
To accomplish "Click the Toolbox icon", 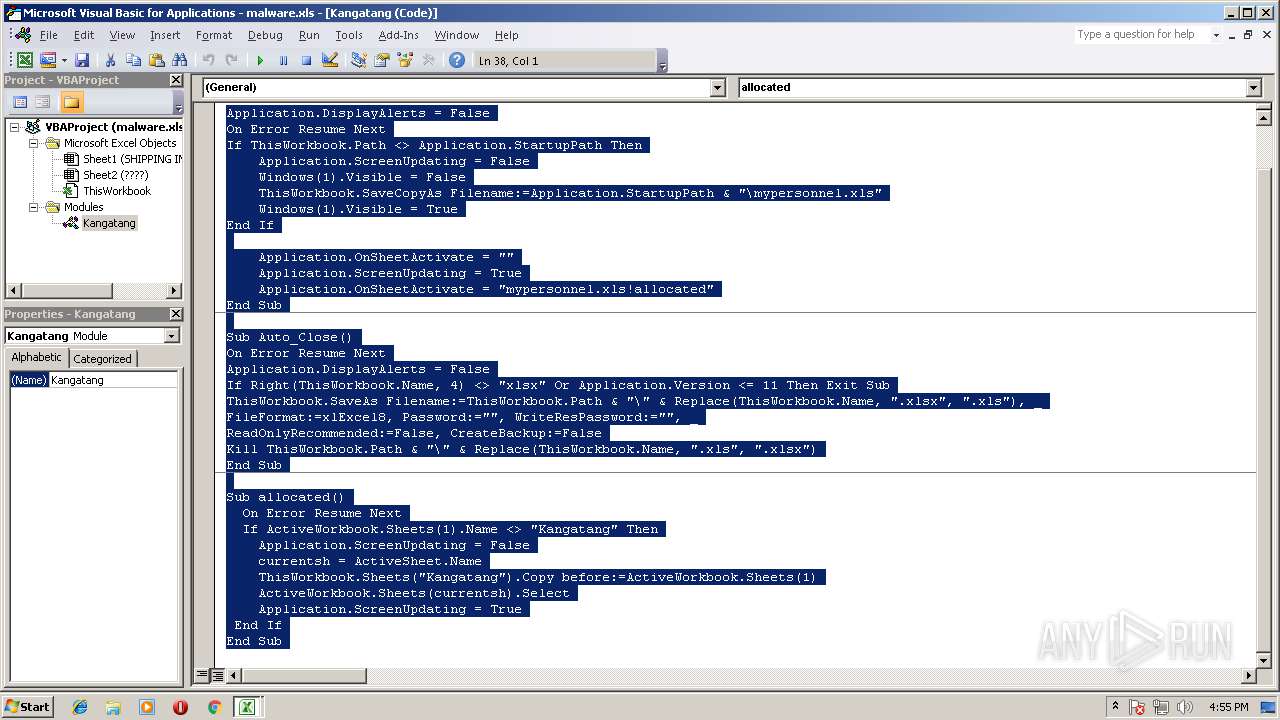I will tap(428, 61).
